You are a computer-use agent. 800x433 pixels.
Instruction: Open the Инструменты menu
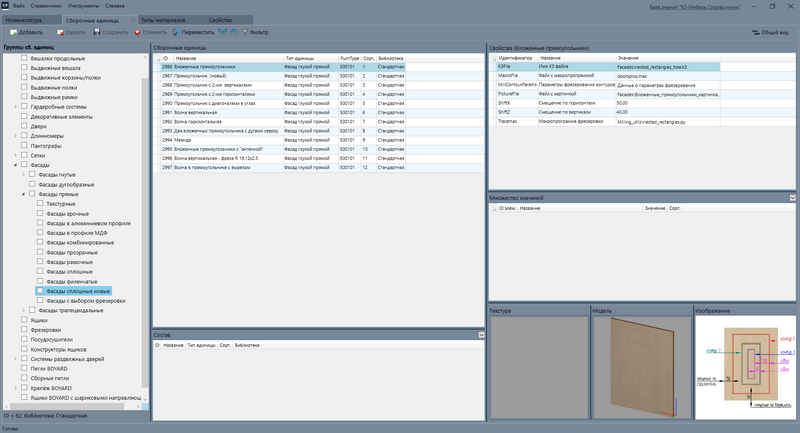coord(83,6)
